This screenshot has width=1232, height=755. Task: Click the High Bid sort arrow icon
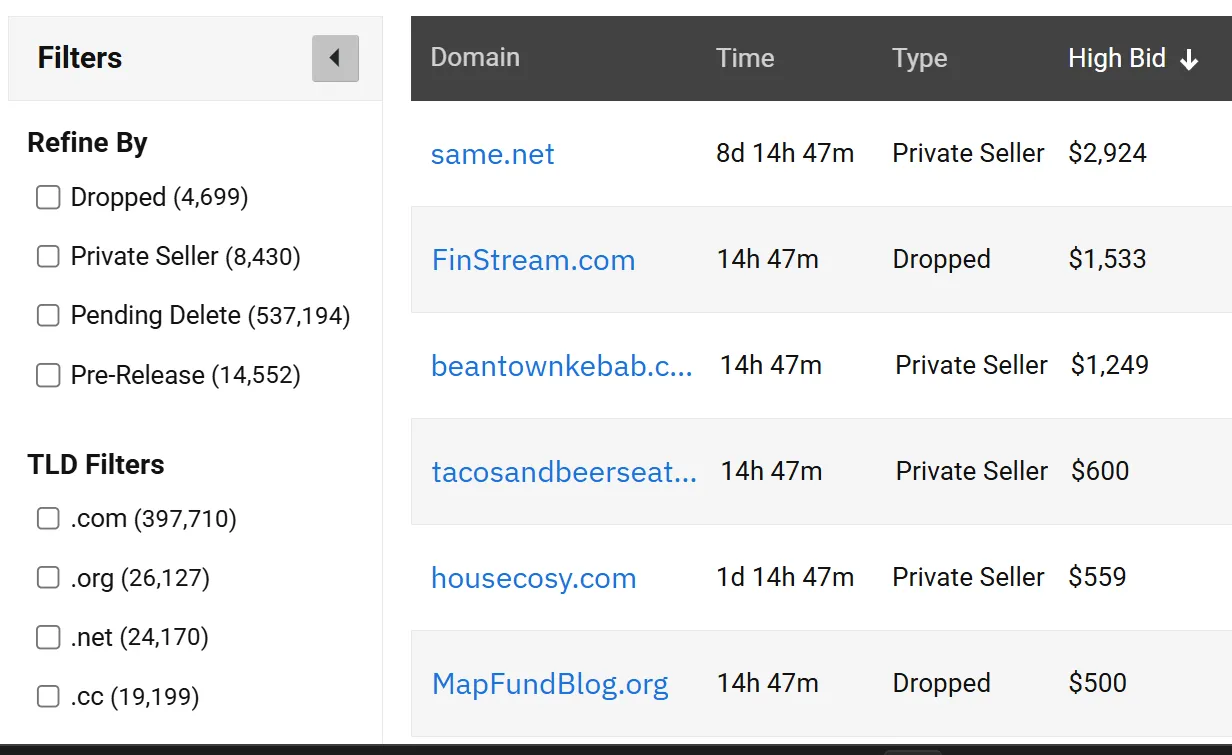tap(1189, 60)
